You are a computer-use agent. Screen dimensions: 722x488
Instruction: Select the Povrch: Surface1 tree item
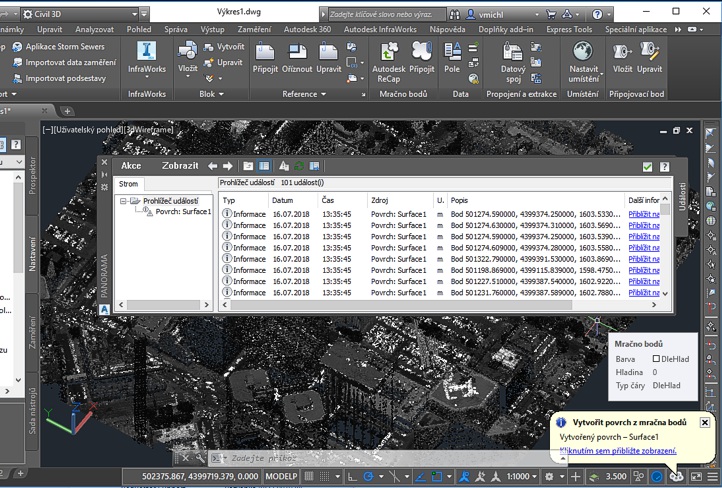[183, 212]
